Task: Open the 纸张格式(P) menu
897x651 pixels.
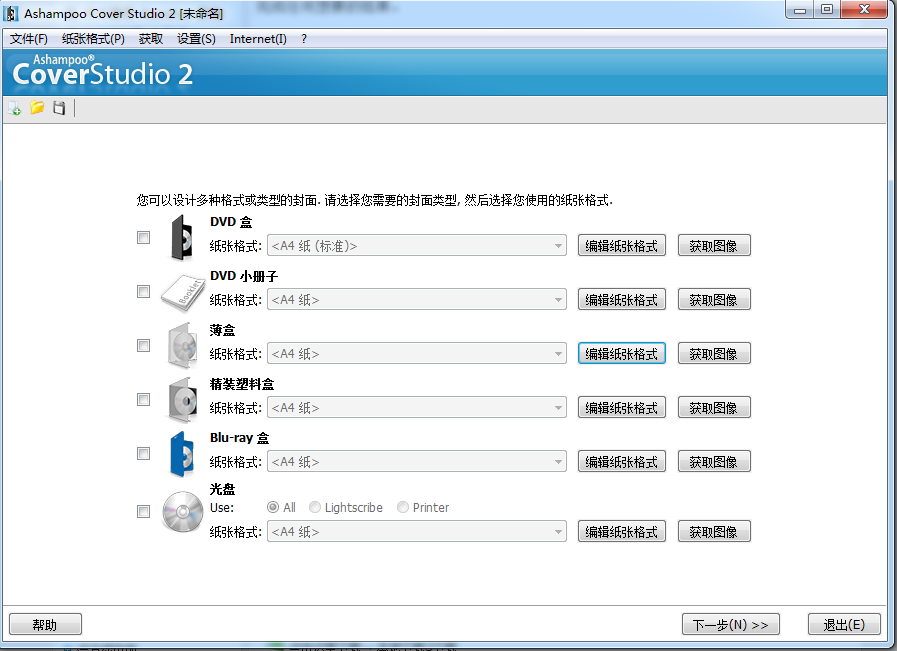Action: 93,39
